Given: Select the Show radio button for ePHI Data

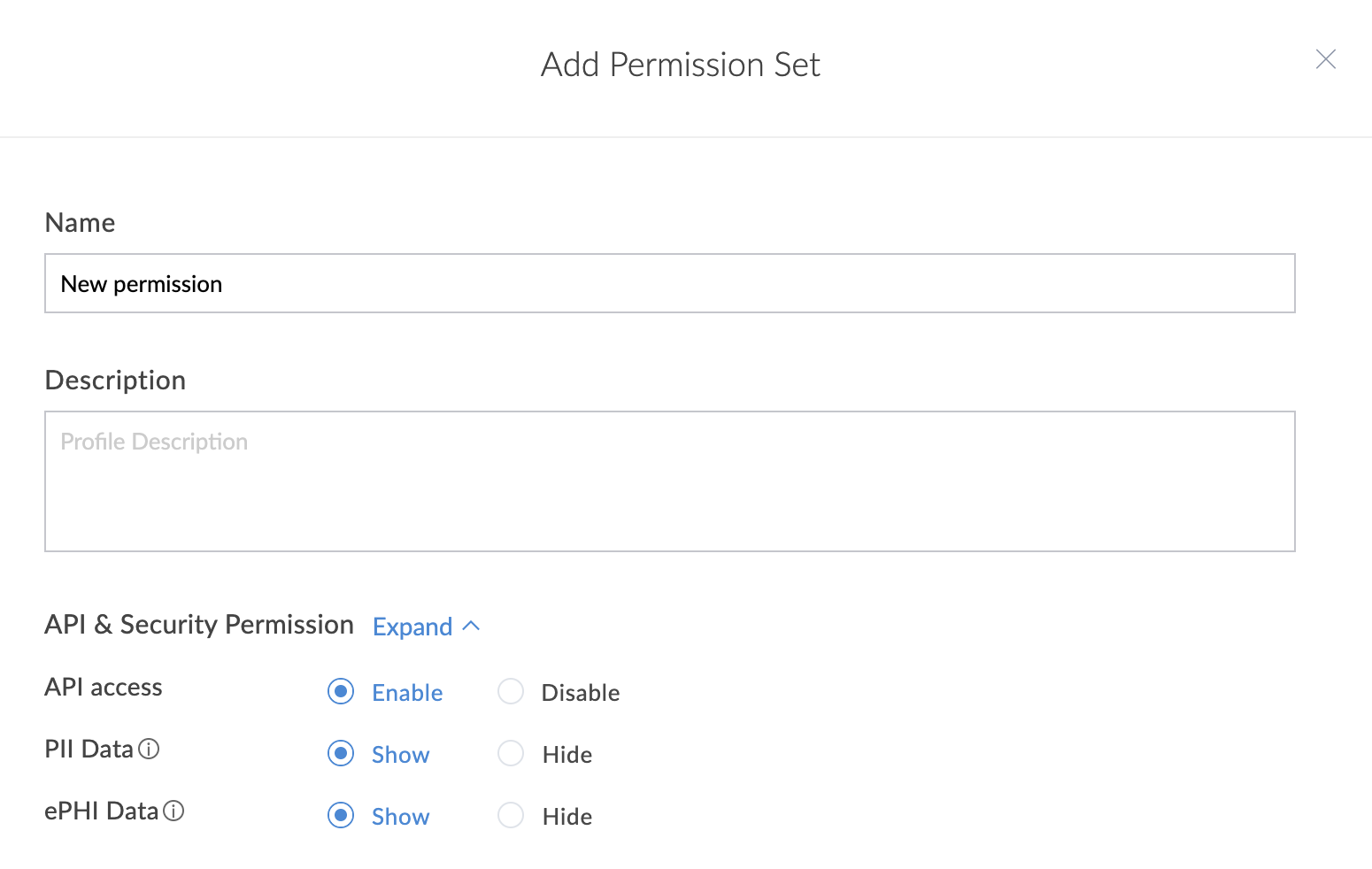Looking at the screenshot, I should pyautogui.click(x=341, y=815).
